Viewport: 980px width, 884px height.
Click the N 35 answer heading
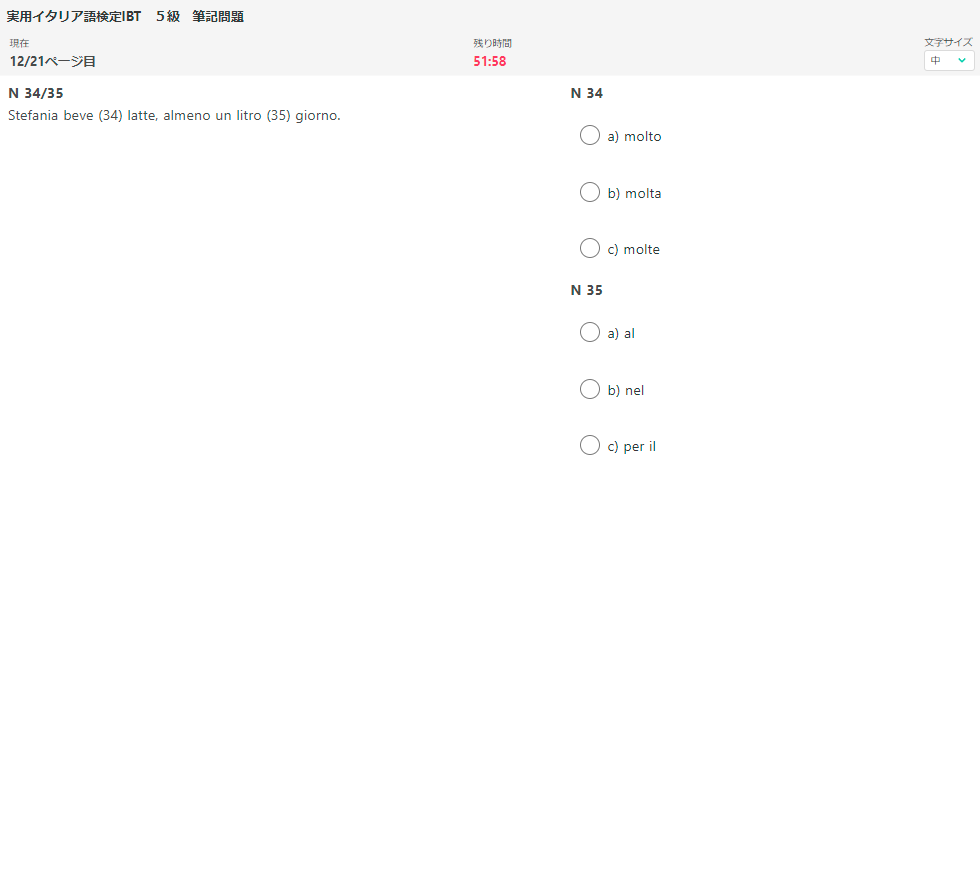pyautogui.click(x=586, y=290)
